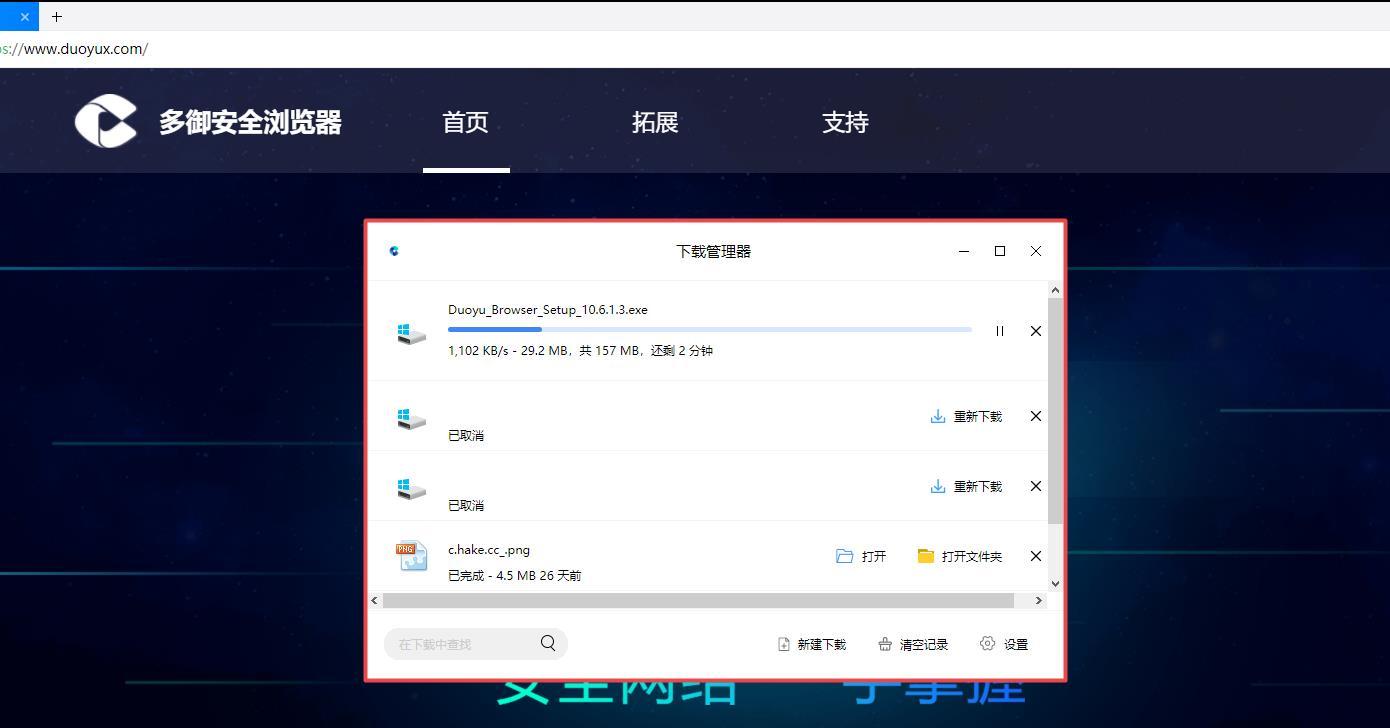Click the download list scroll-up arrow
Screen dimensions: 1390x728
pos(1055,290)
